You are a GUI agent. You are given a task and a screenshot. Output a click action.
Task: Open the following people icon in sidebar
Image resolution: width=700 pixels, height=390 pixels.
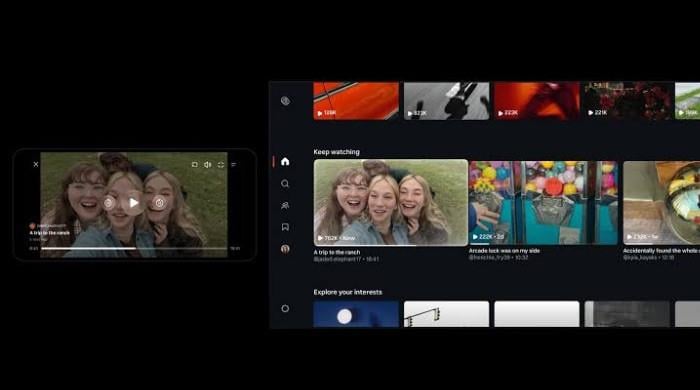point(285,205)
